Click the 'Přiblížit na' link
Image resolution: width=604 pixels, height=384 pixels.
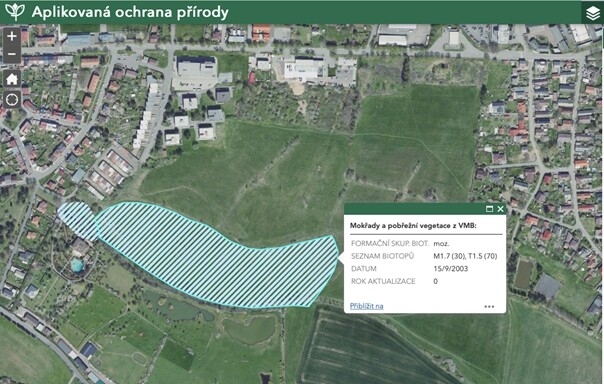pos(366,306)
